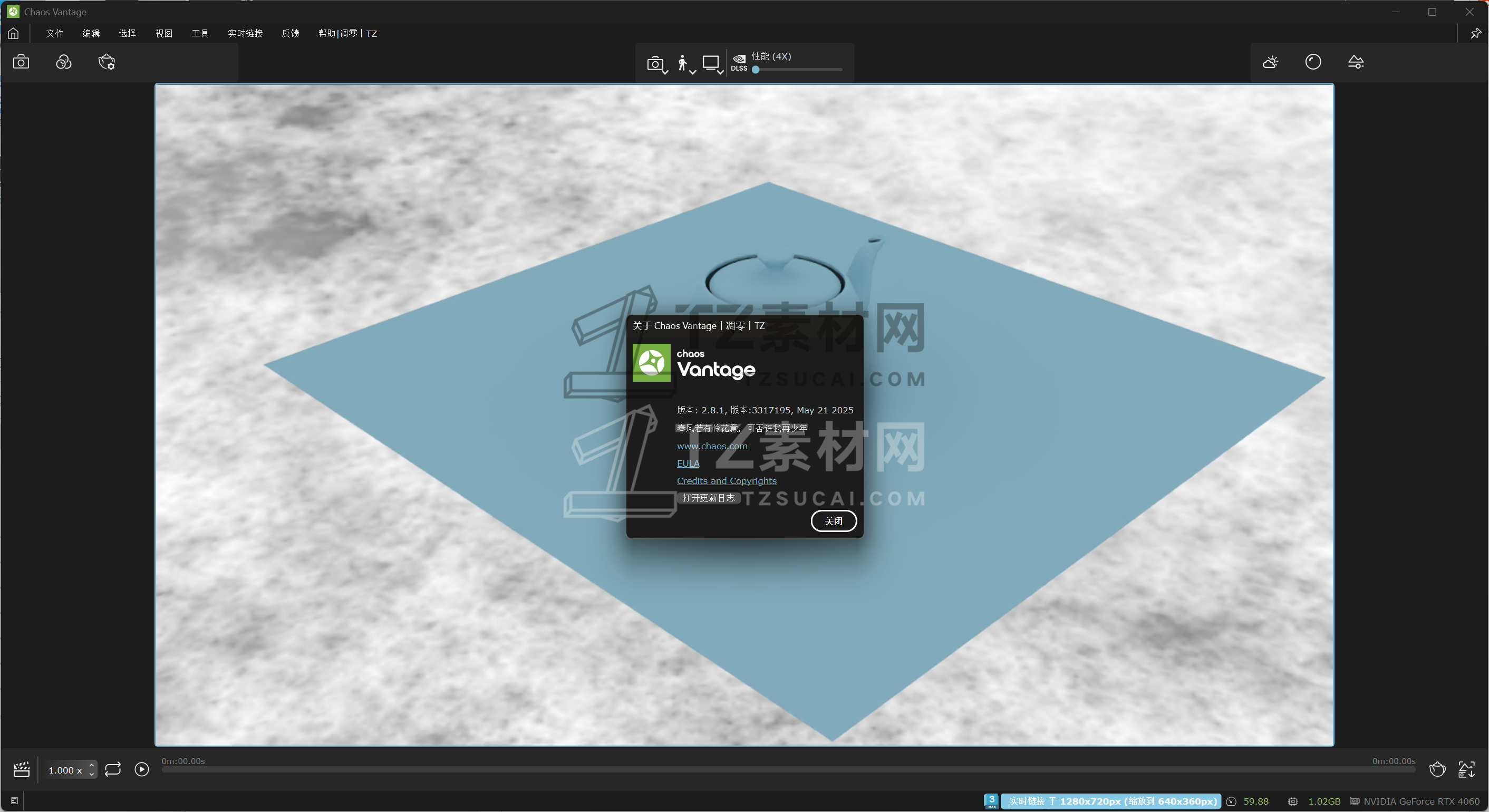
Task: Click the NVIDIA GeForce RTX 4060 label
Action: coord(1422,801)
